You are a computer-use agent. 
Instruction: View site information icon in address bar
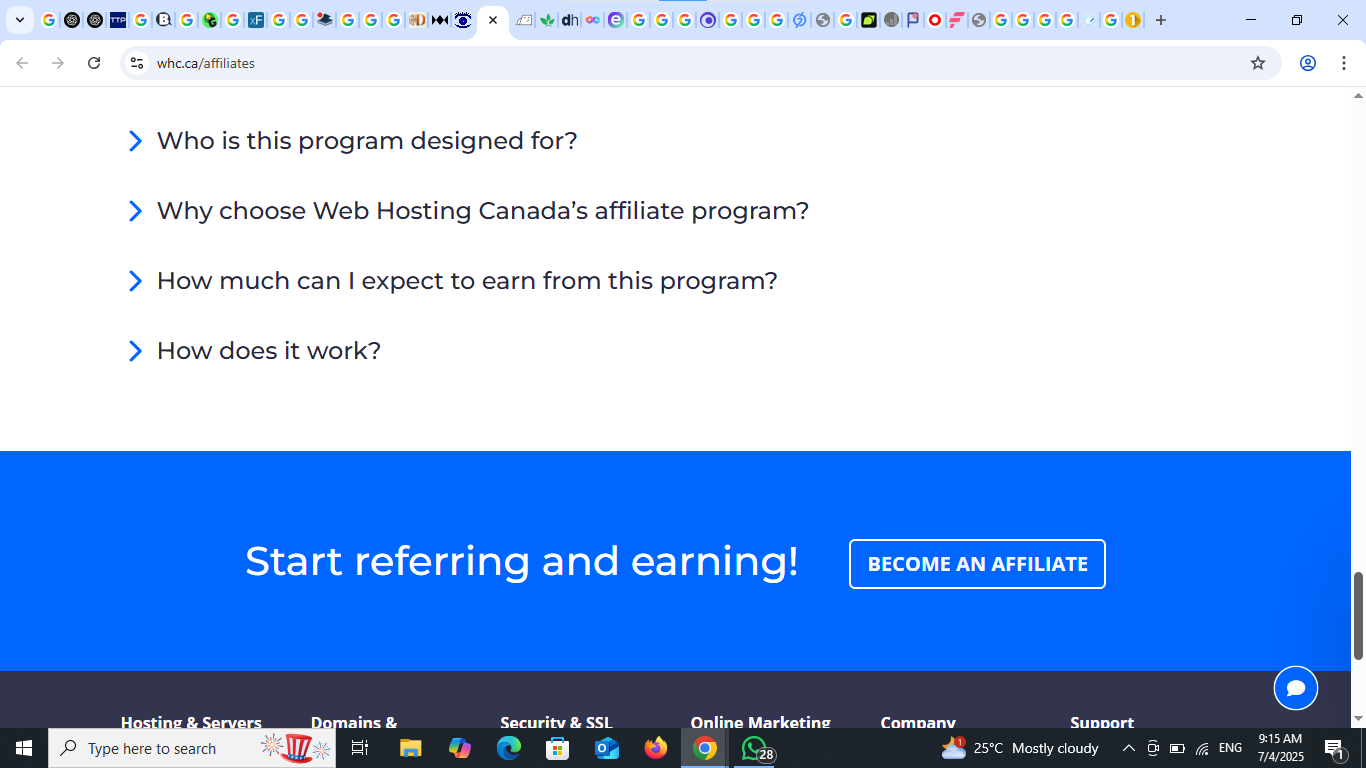point(137,63)
